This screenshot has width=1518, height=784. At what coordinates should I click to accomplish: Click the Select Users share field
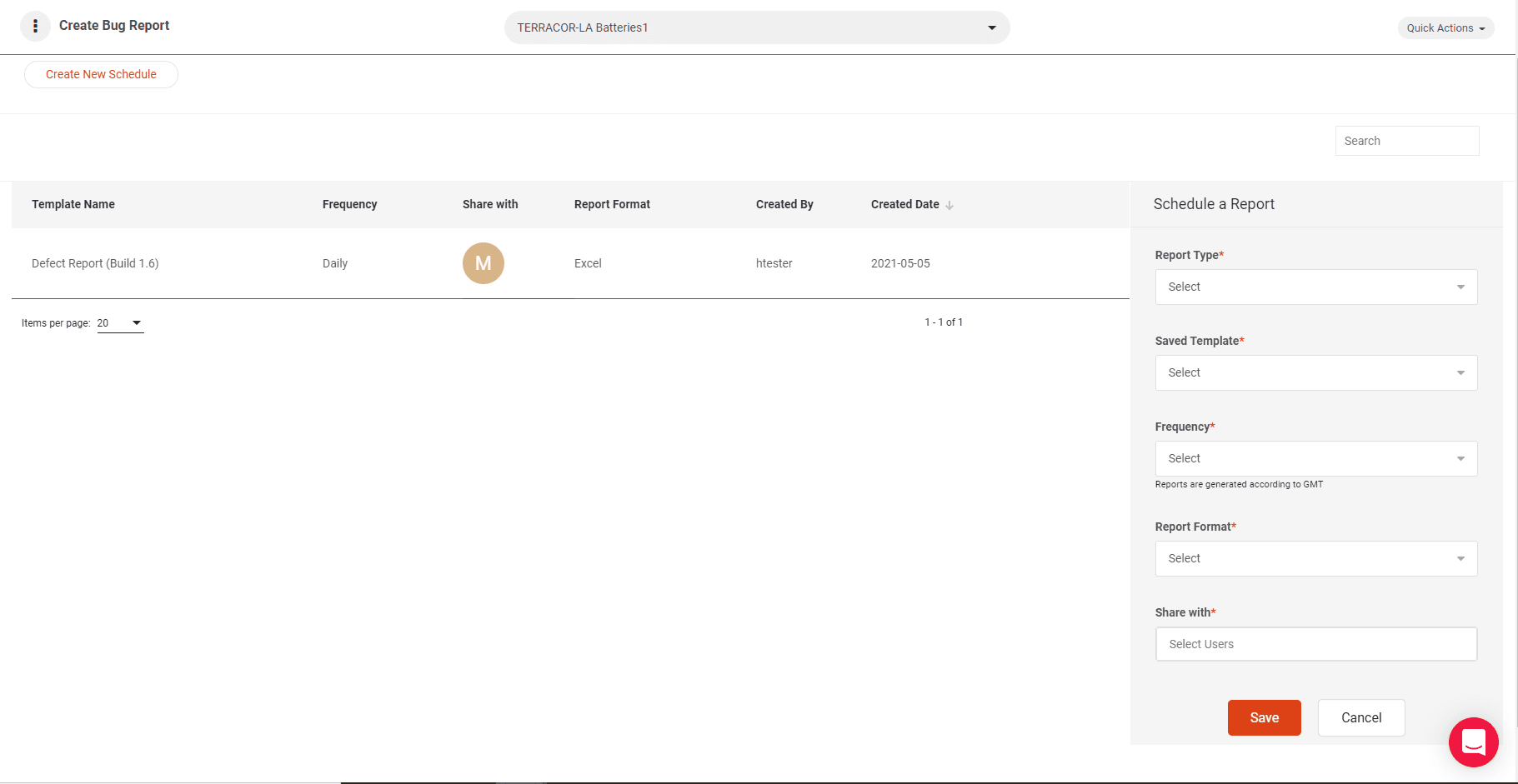pyautogui.click(x=1316, y=644)
